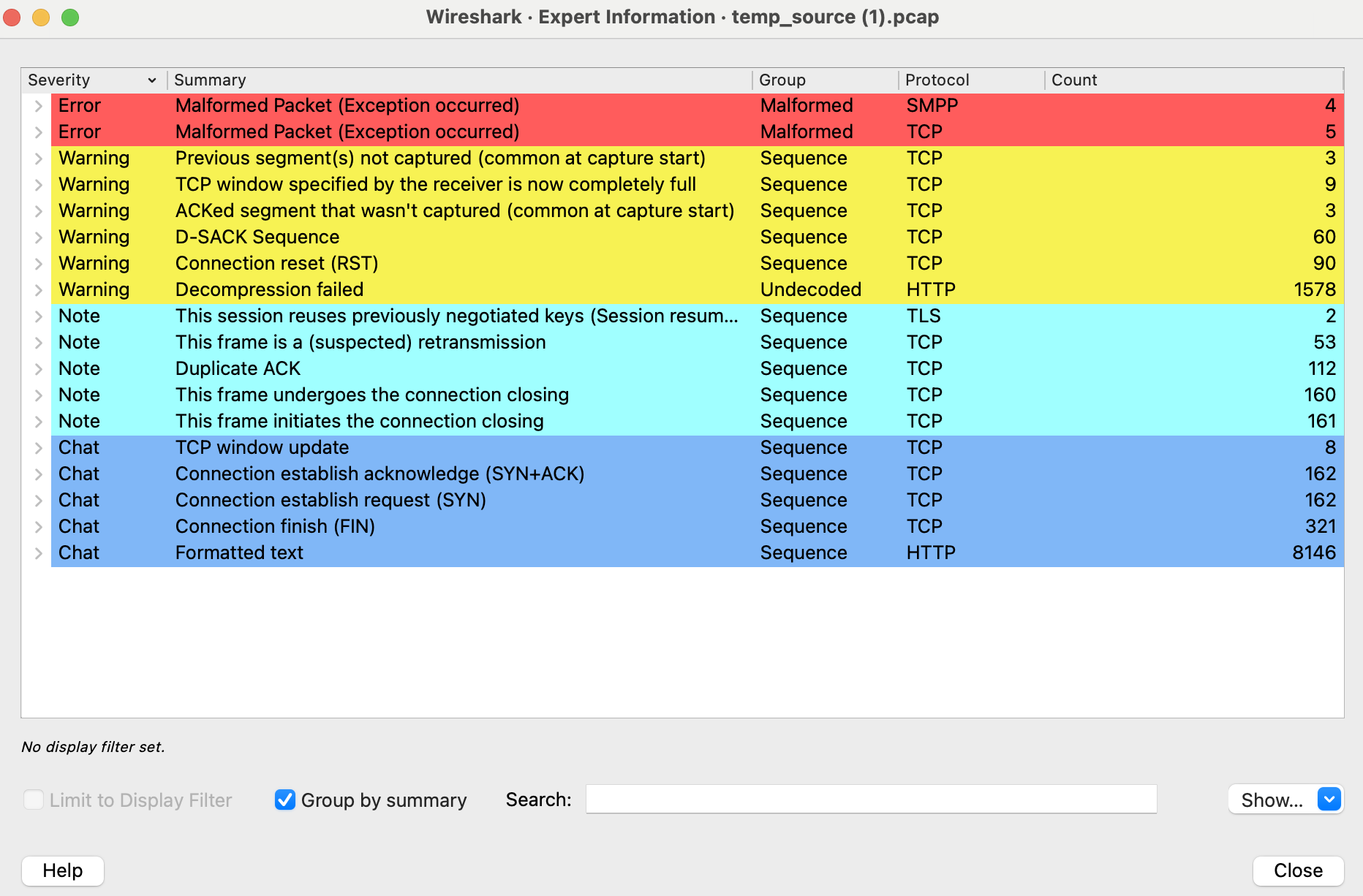Select the 'Formatted text' summary text
Viewport: 1363px width, 896px height.
point(239,553)
